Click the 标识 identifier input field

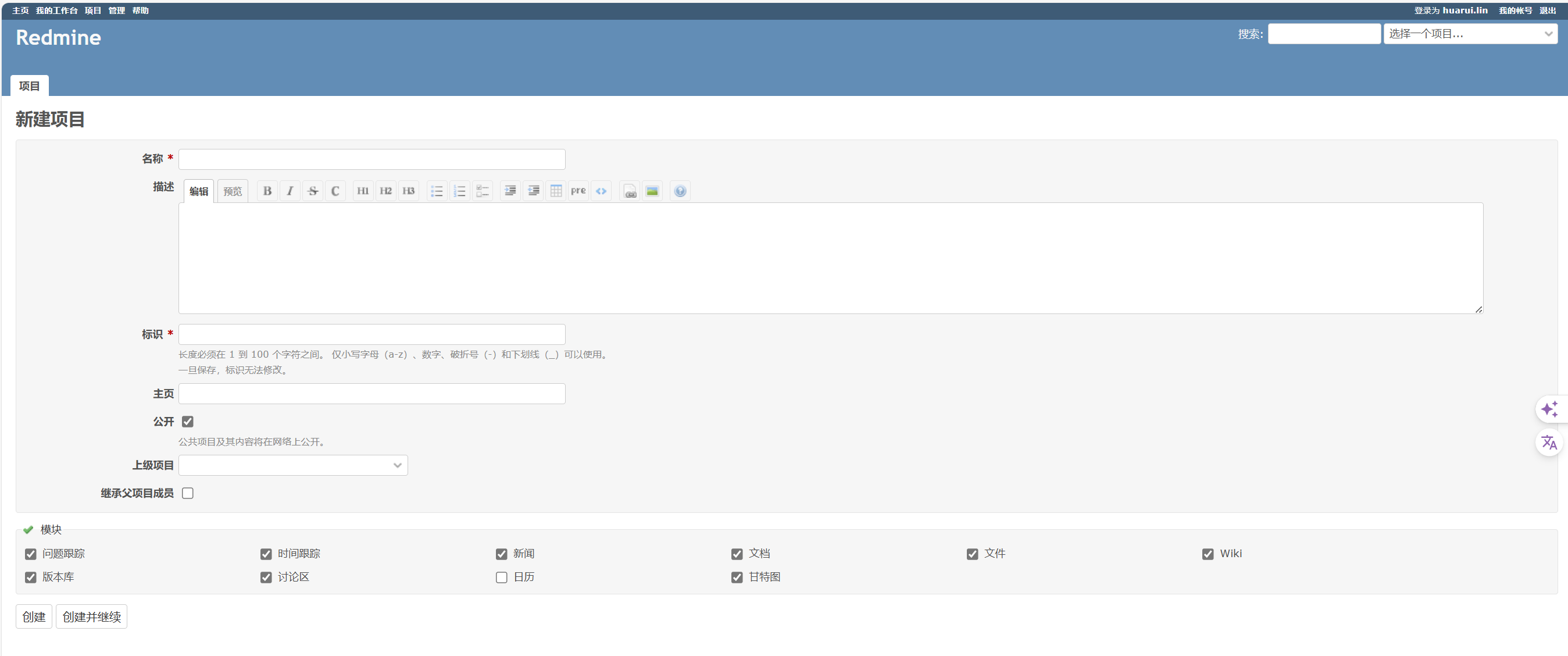(x=372, y=334)
